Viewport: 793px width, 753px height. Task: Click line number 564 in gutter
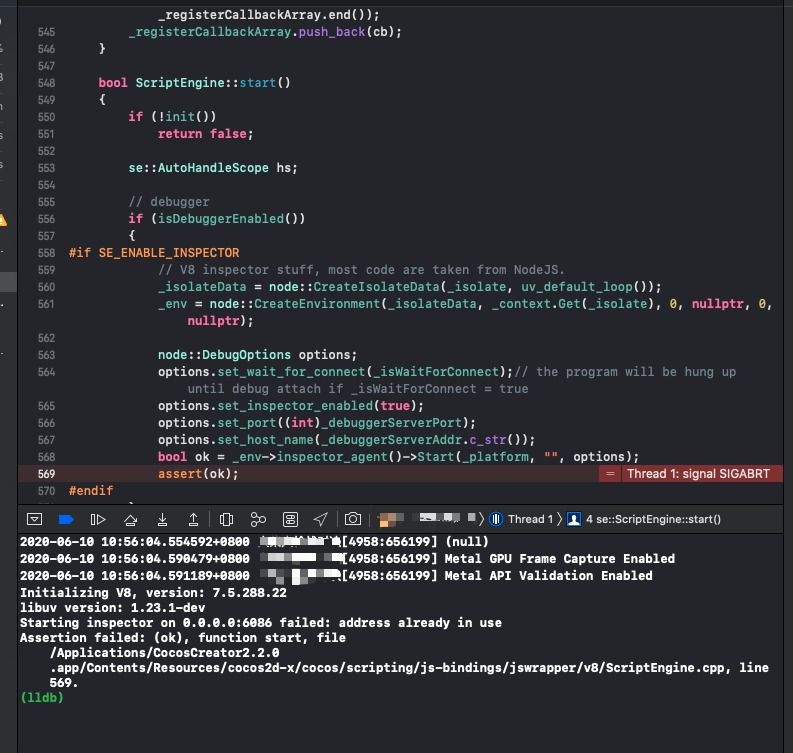click(46, 372)
